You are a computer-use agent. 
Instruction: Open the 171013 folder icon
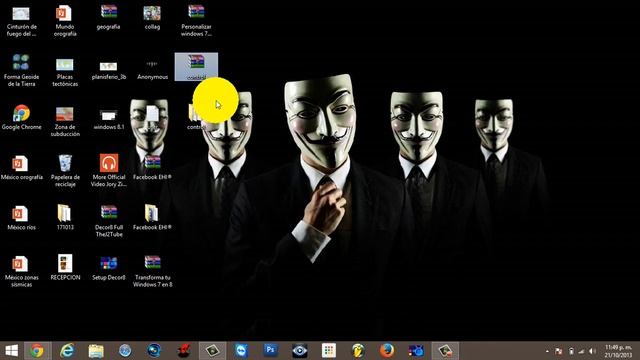coord(64,218)
